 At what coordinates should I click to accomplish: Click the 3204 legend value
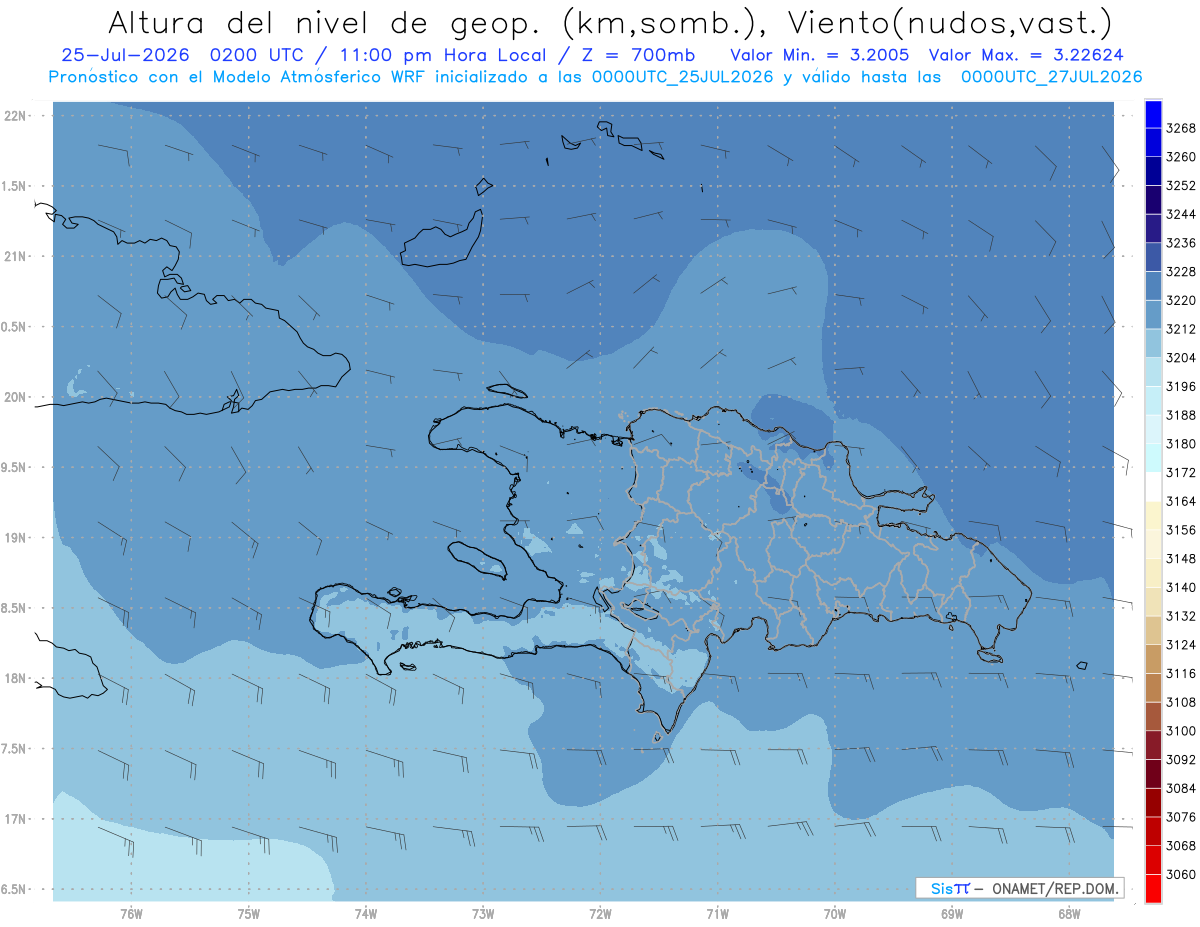tap(1181, 358)
